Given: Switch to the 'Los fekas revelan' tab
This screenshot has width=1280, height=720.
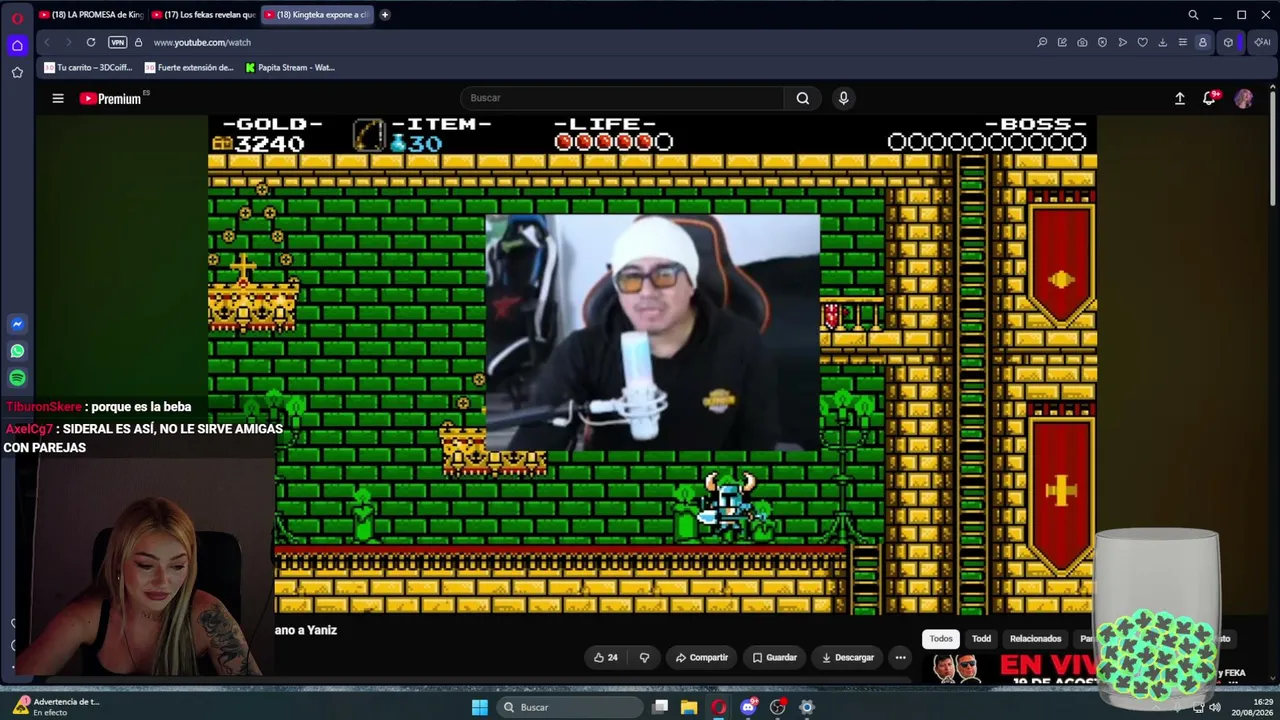Looking at the screenshot, I should pyautogui.click(x=204, y=15).
